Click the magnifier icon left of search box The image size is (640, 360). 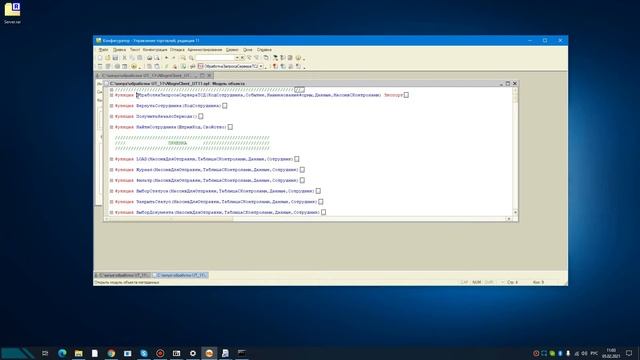tap(191, 58)
